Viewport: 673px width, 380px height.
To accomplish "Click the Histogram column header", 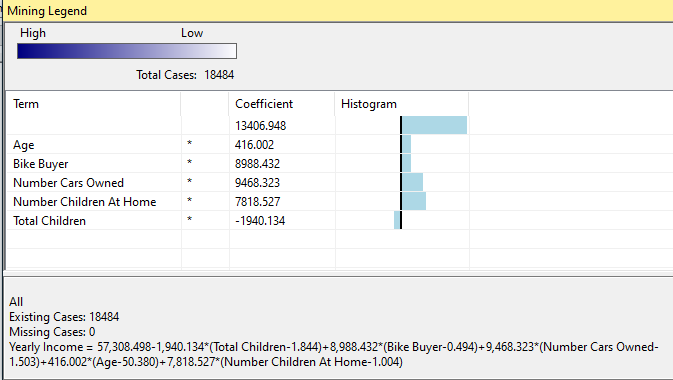I will pos(402,104).
